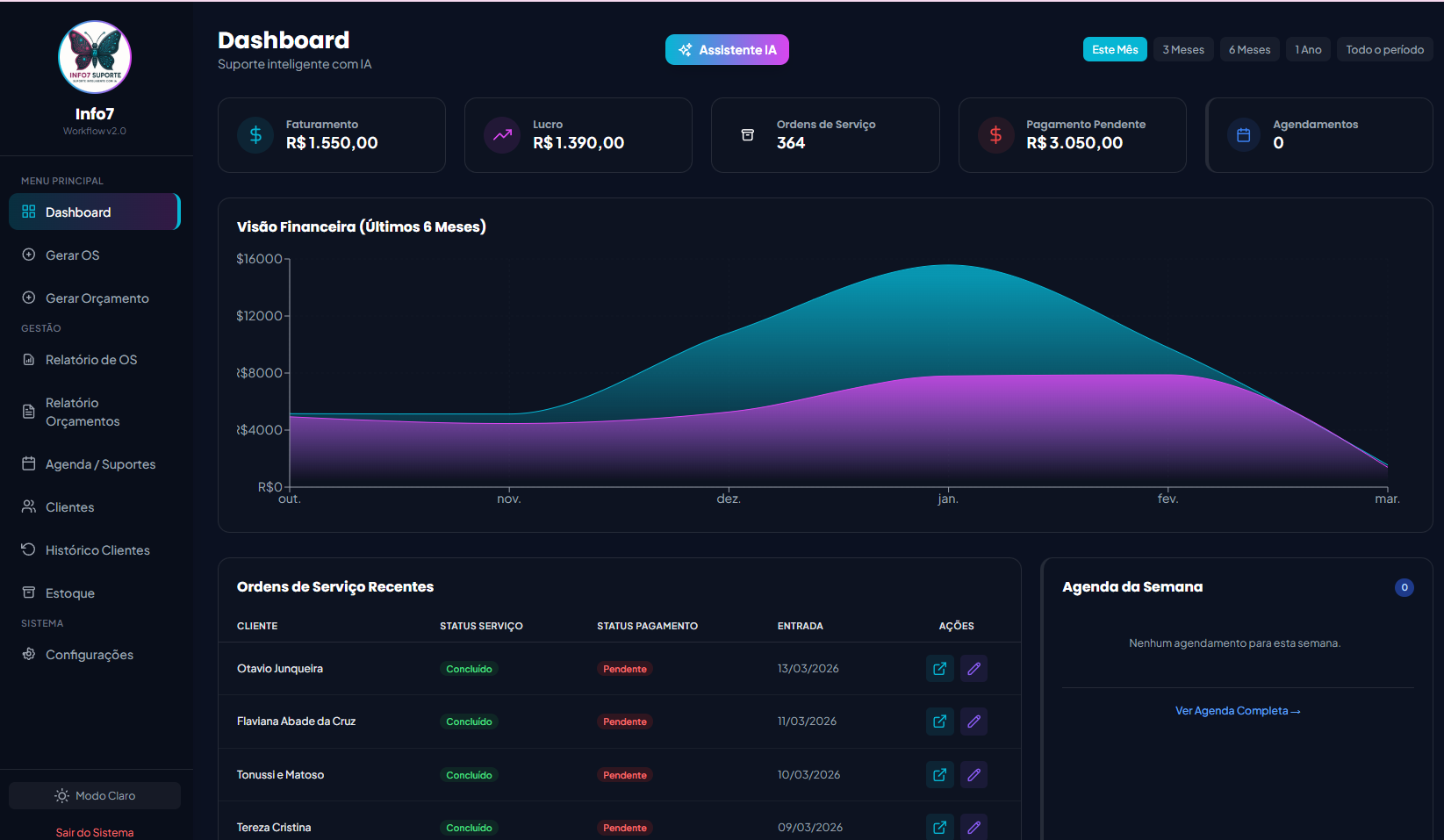Click the Info7 butterfly logo
Viewport: 1444px width, 840px height.
(95, 57)
